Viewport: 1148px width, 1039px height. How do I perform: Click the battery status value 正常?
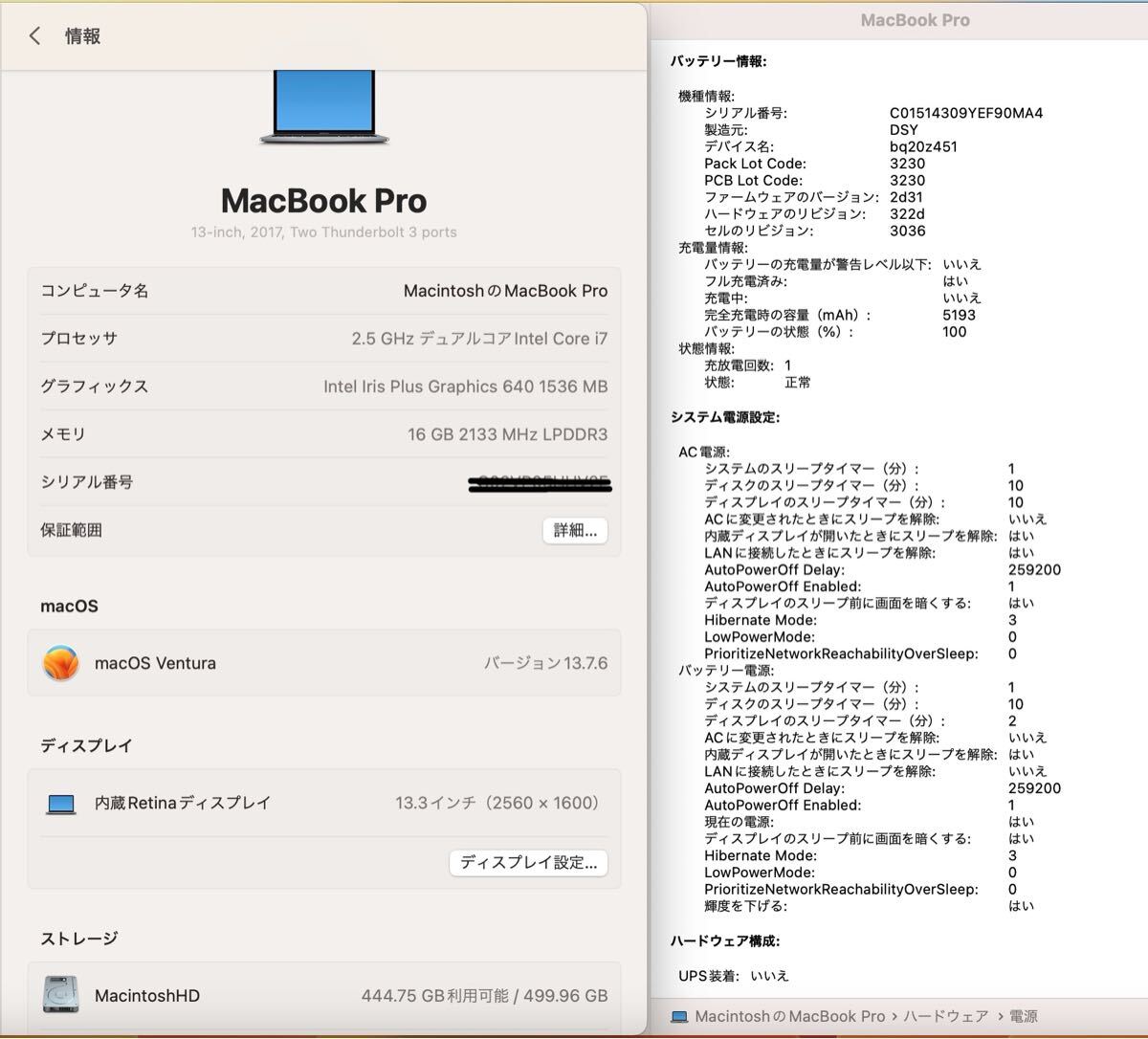(798, 383)
